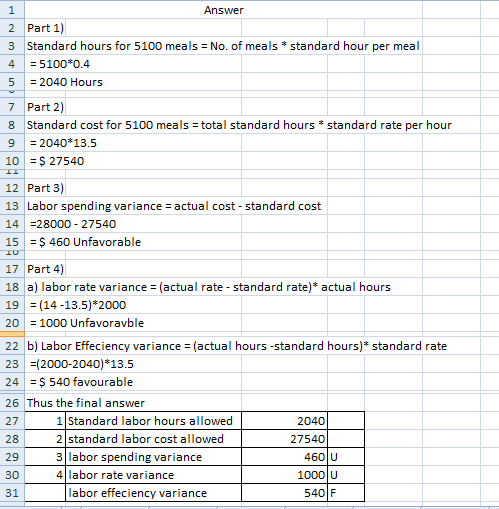Select 'standard labor cost allowed' table cell
Screen dimensions: 499x509
coord(153,439)
